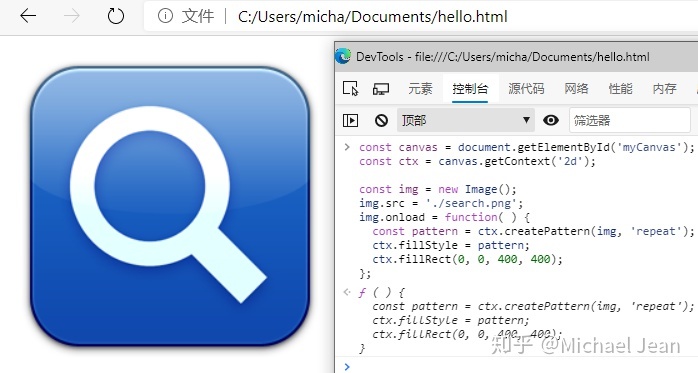Toggle the live expression eye icon
The image size is (698, 373).
click(551, 120)
